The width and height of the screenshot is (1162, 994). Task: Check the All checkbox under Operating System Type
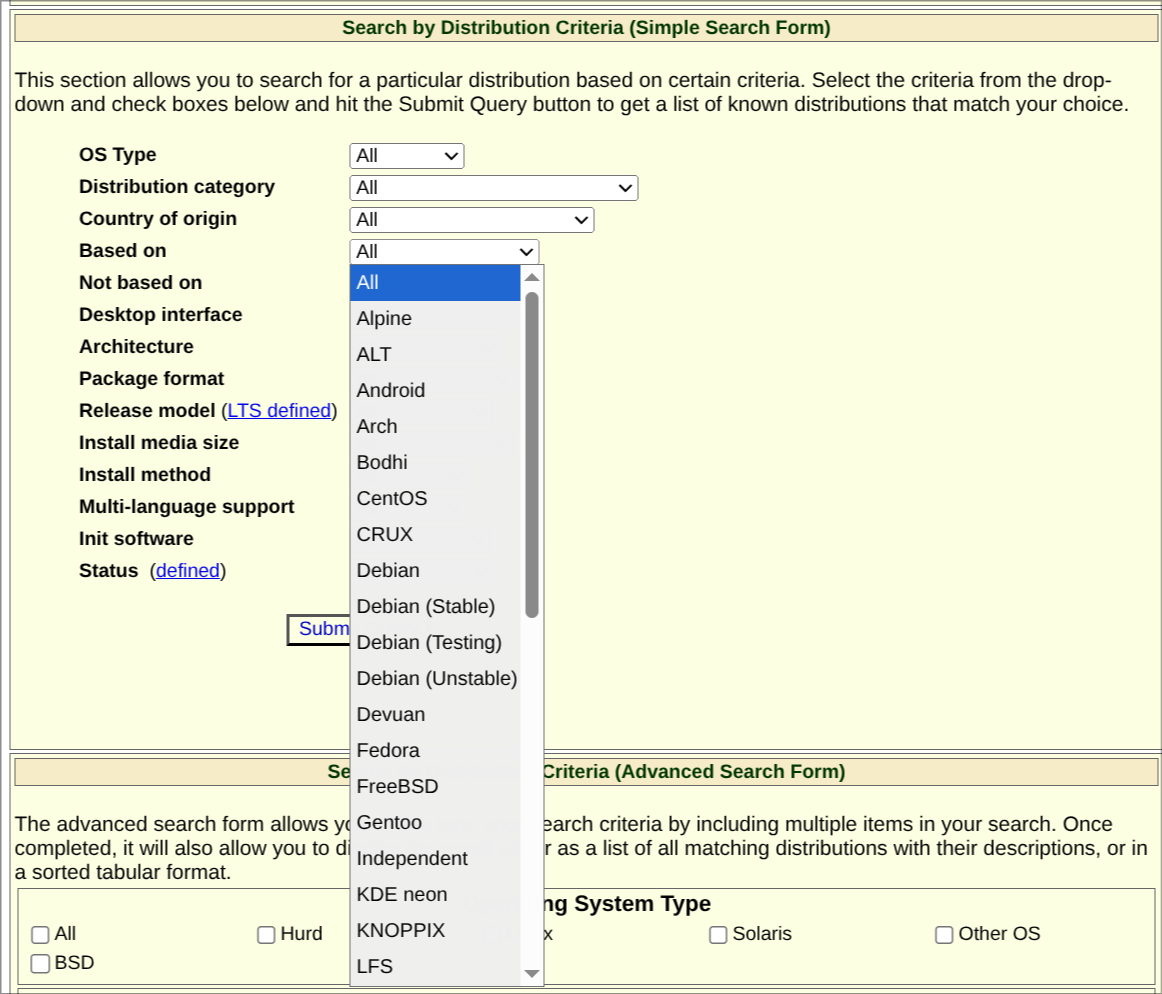pos(40,933)
